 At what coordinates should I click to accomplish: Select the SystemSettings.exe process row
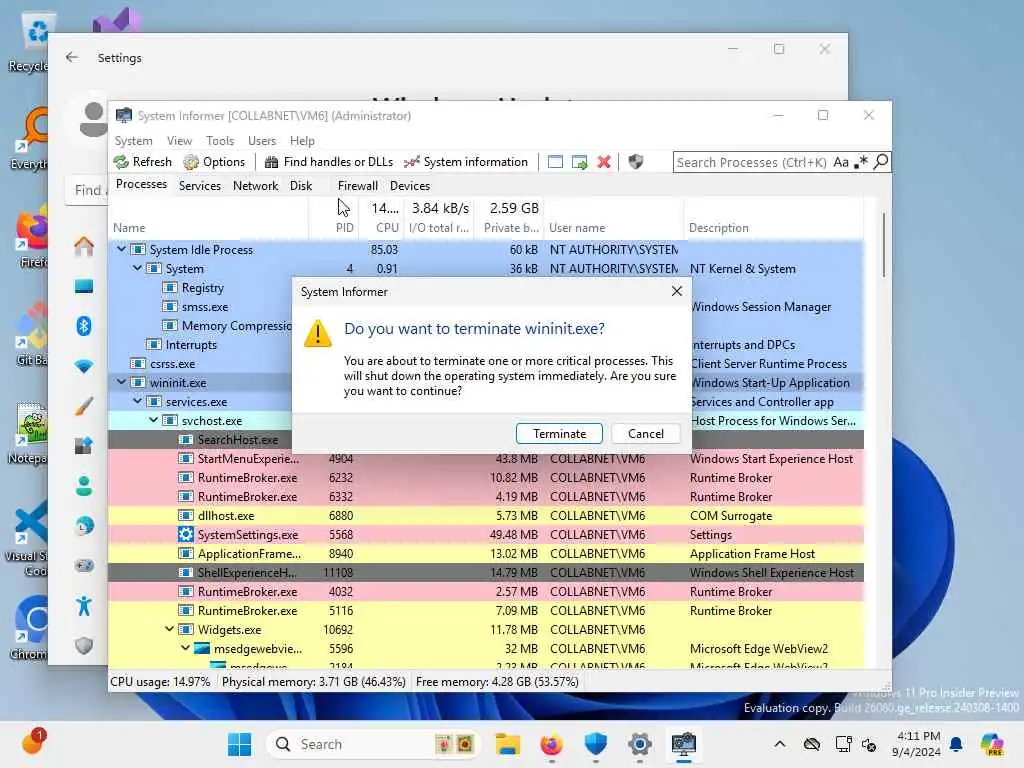pos(486,534)
